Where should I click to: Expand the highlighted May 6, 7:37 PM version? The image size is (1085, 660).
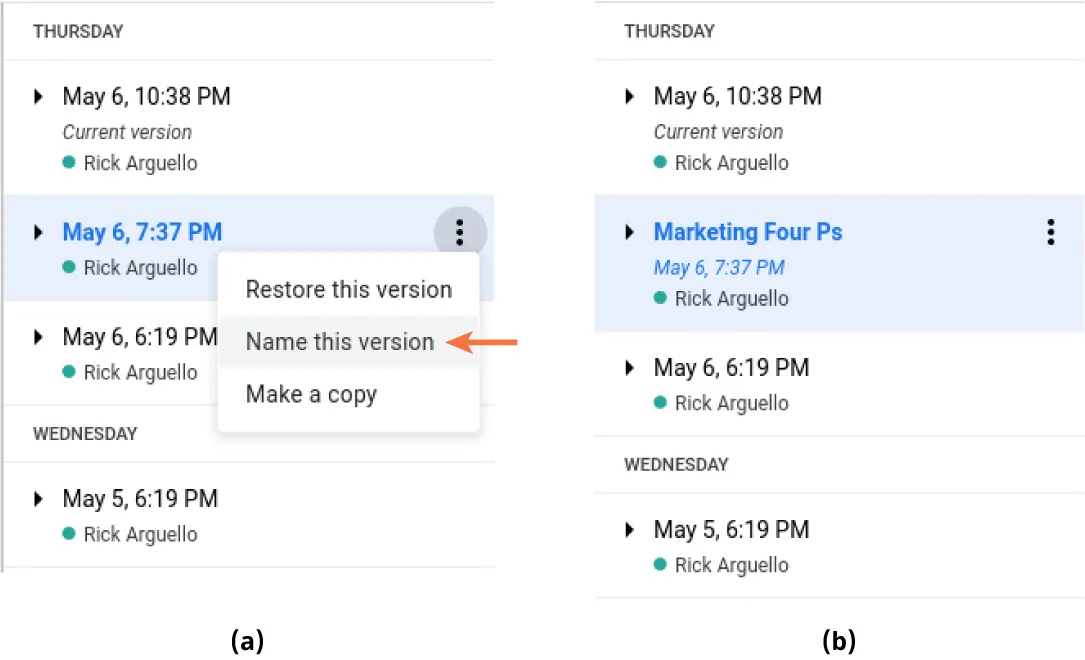tap(38, 231)
